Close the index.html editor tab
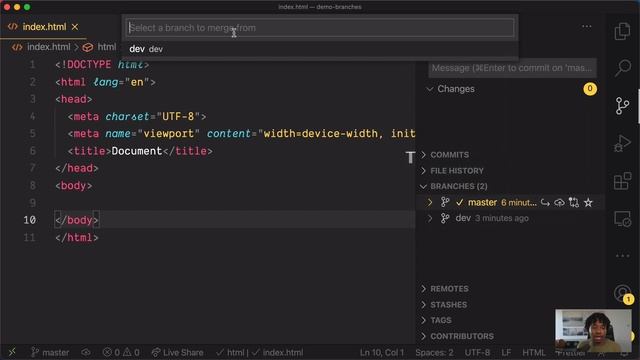The image size is (640, 360). [x=75, y=27]
